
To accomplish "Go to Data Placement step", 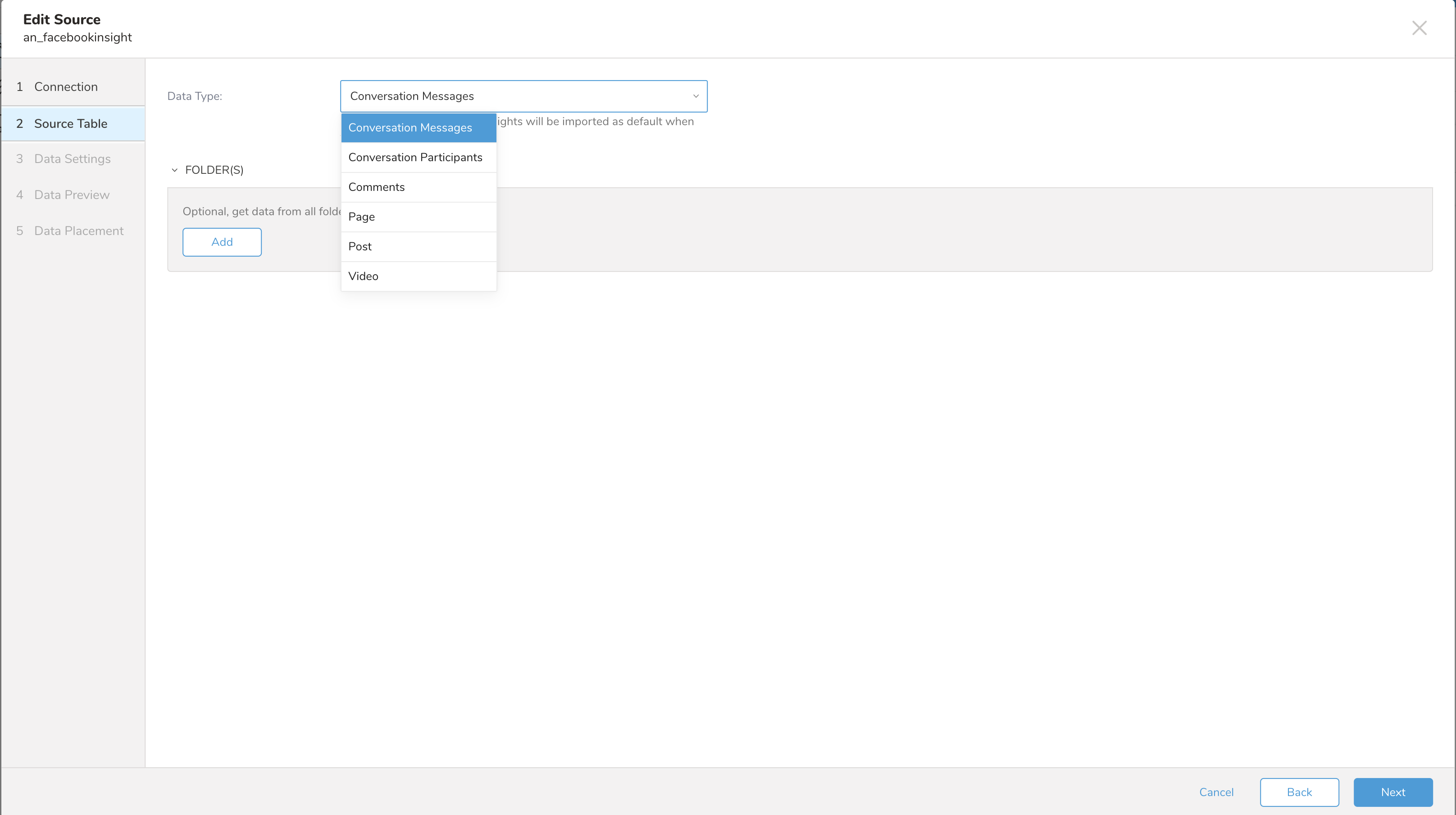I will click(x=78, y=231).
